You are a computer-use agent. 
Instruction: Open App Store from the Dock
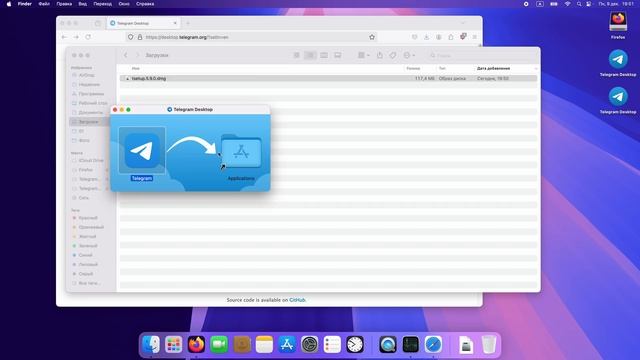pos(287,345)
